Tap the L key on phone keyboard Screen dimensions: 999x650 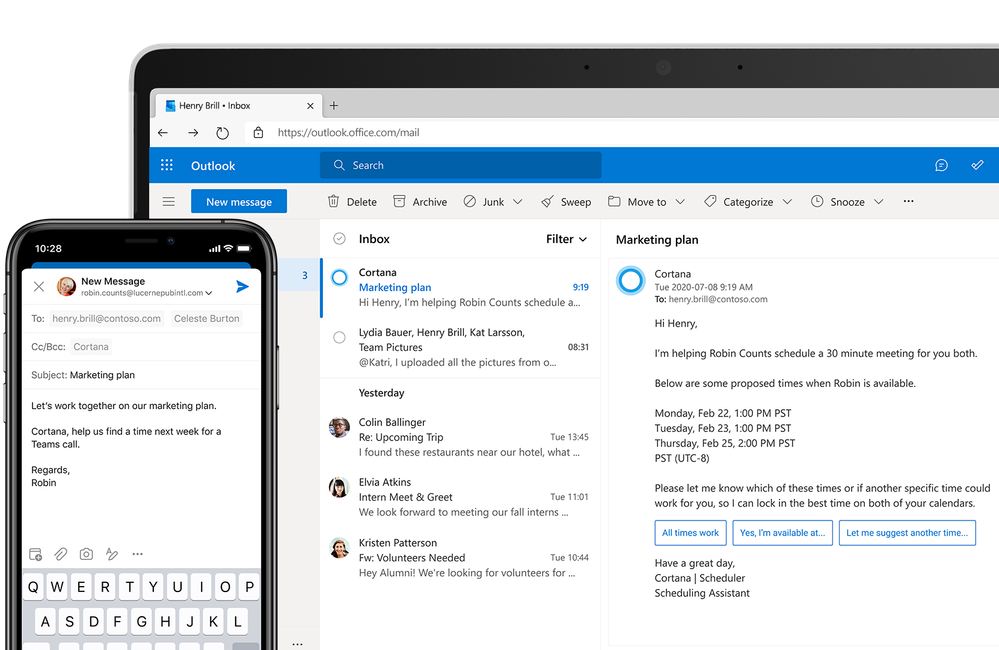pos(238,621)
